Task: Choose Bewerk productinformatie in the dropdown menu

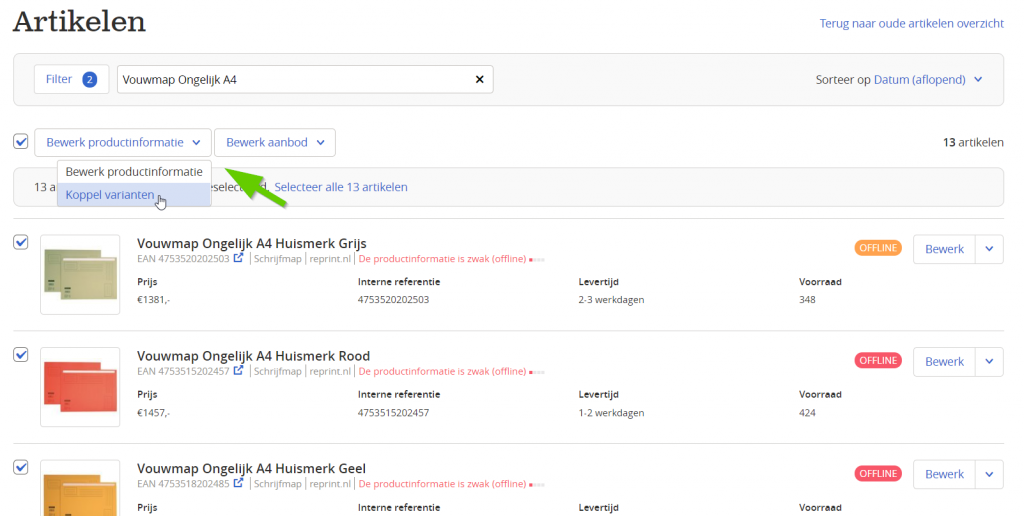Action: click(x=134, y=172)
